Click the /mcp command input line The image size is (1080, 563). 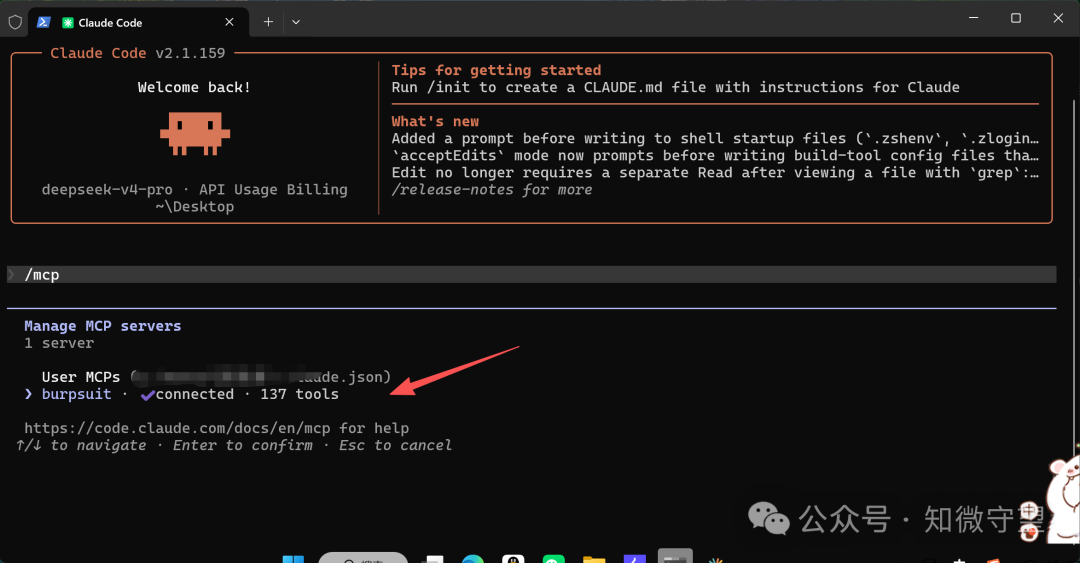531,274
